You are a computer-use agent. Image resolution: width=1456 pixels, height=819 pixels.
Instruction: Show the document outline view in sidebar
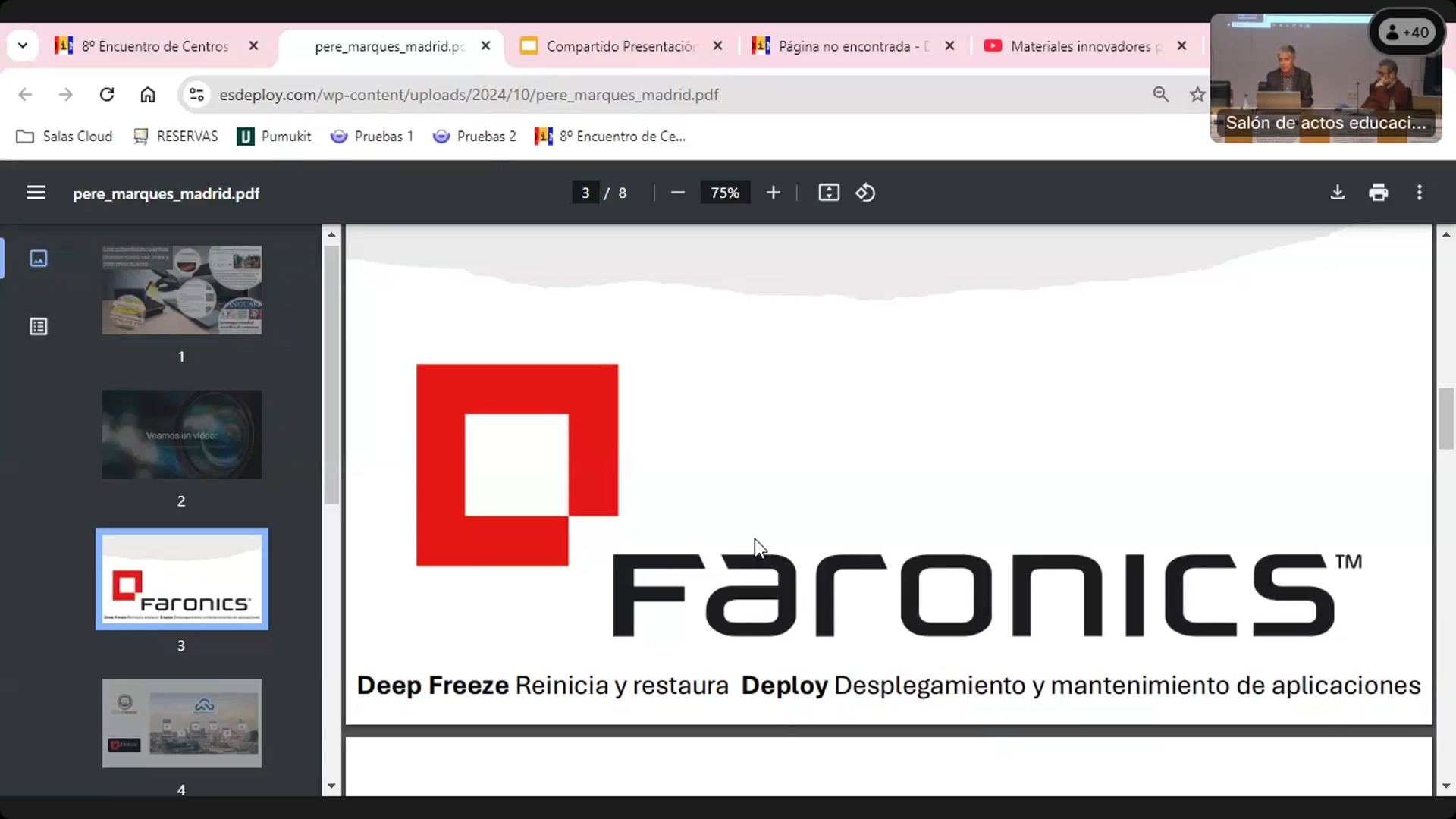(39, 327)
